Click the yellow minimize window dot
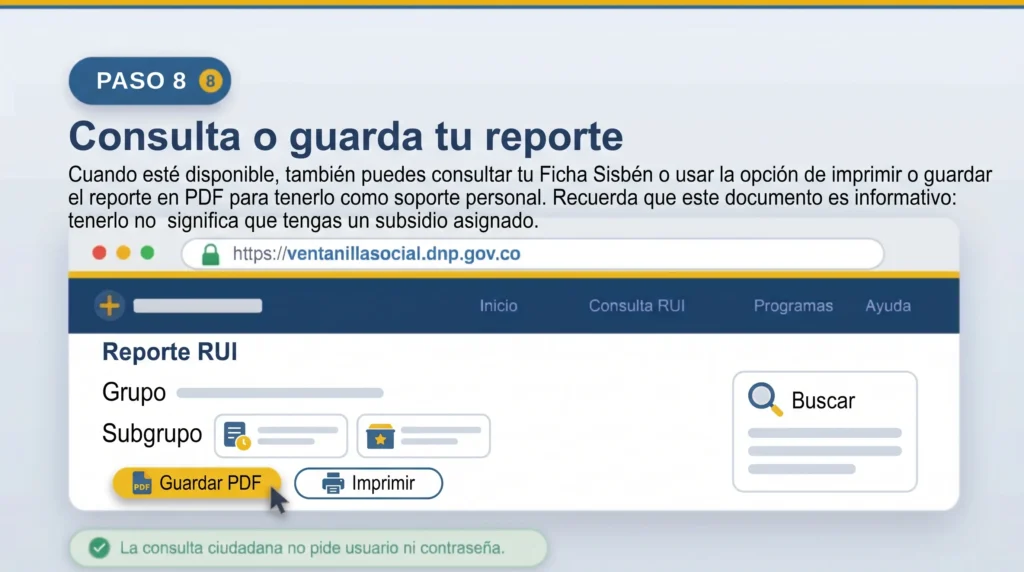The height and width of the screenshot is (572, 1024). [x=123, y=253]
